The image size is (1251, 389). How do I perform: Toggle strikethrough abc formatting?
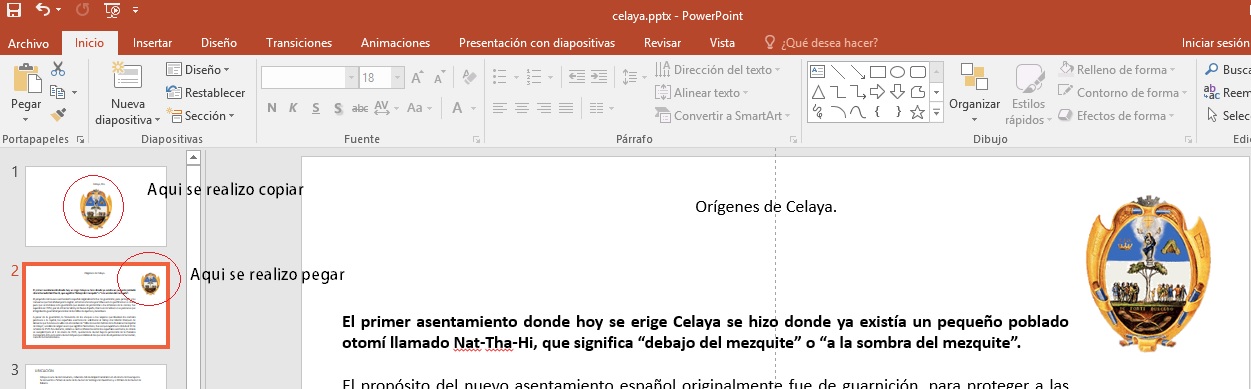360,108
